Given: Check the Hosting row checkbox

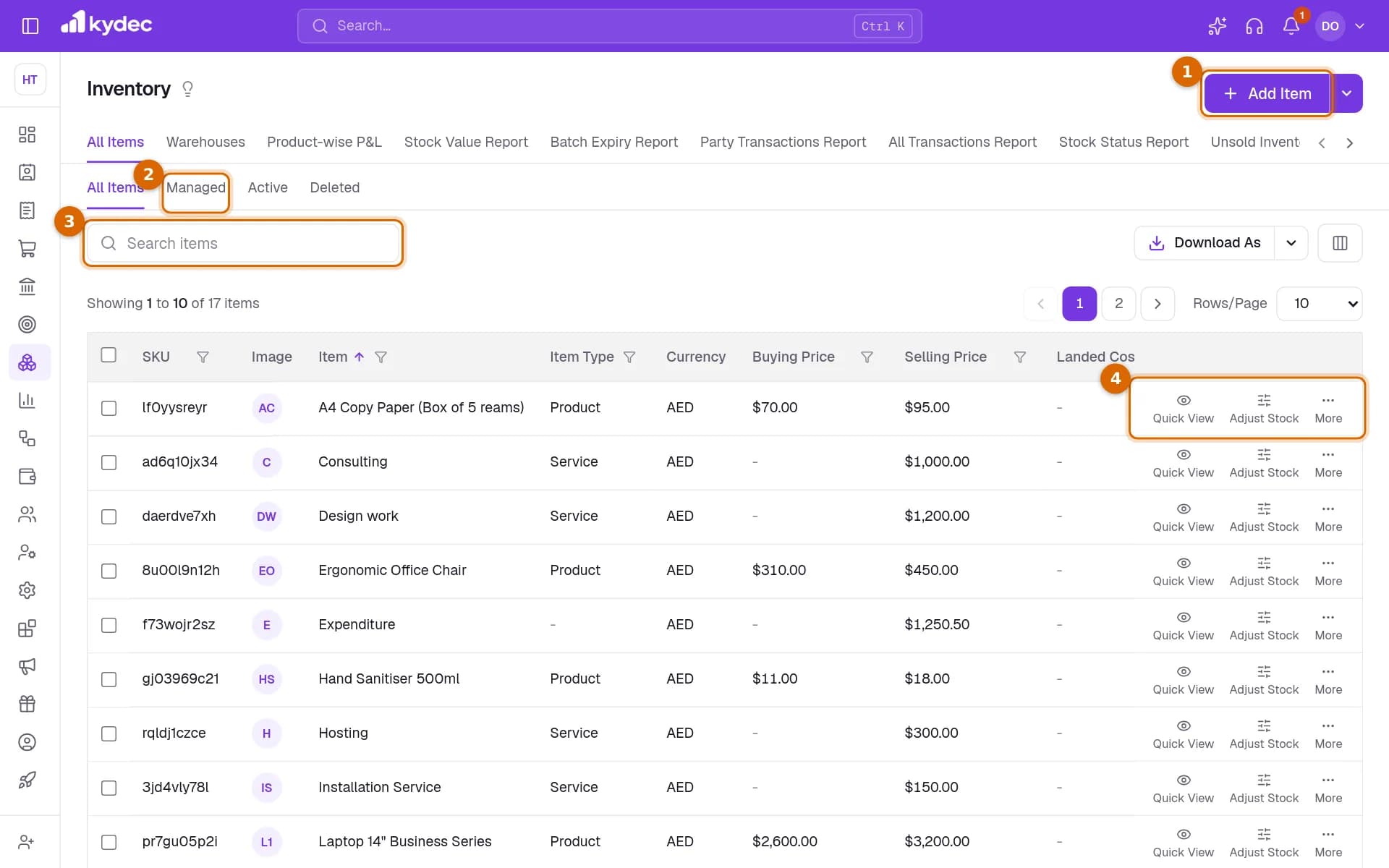Looking at the screenshot, I should [x=109, y=734].
